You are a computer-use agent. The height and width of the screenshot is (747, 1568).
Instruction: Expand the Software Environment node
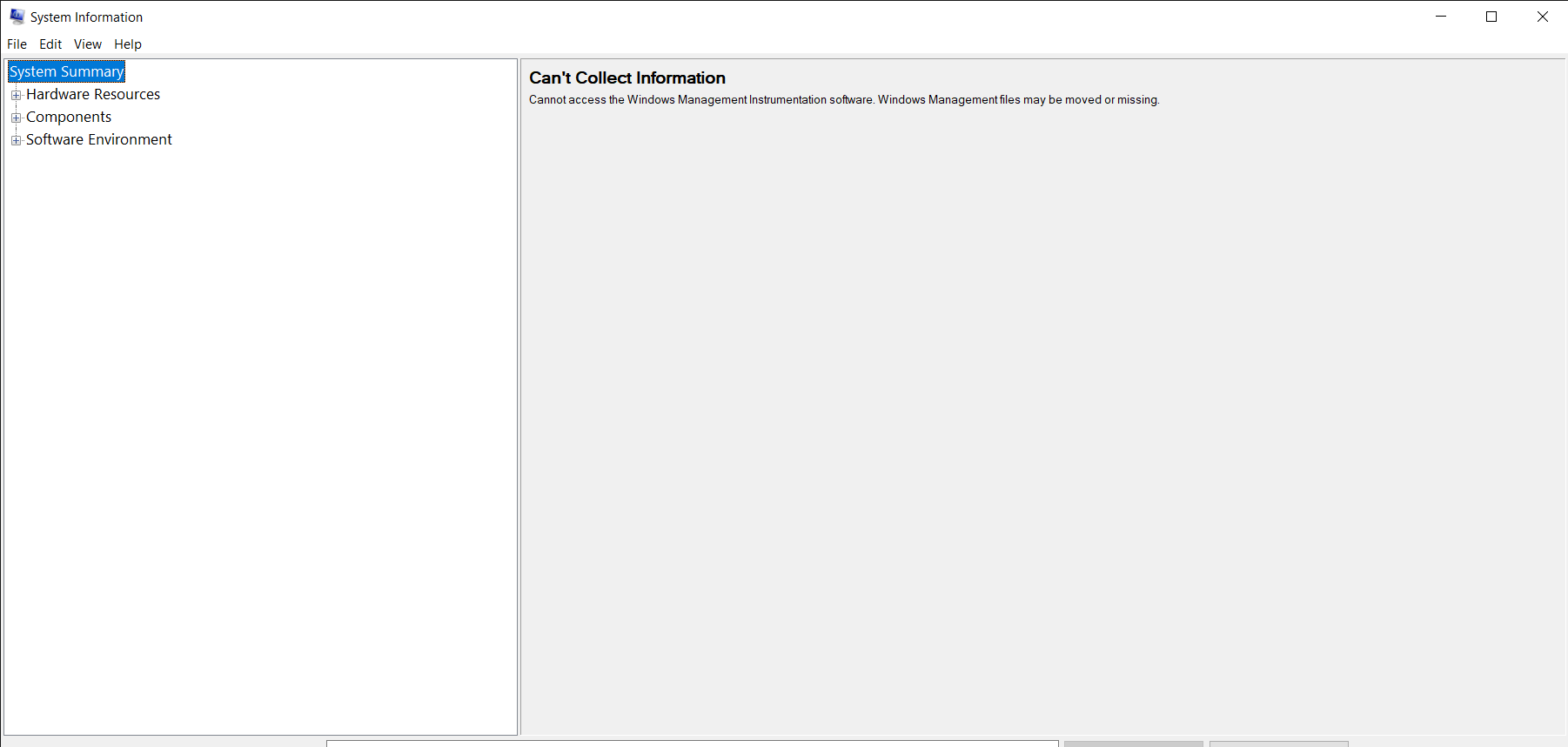(16, 140)
